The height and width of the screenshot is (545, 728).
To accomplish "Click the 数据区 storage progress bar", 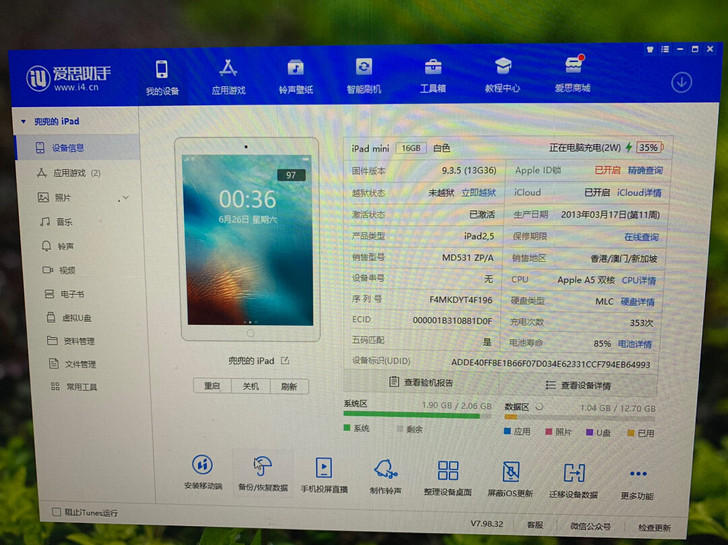I will point(579,418).
